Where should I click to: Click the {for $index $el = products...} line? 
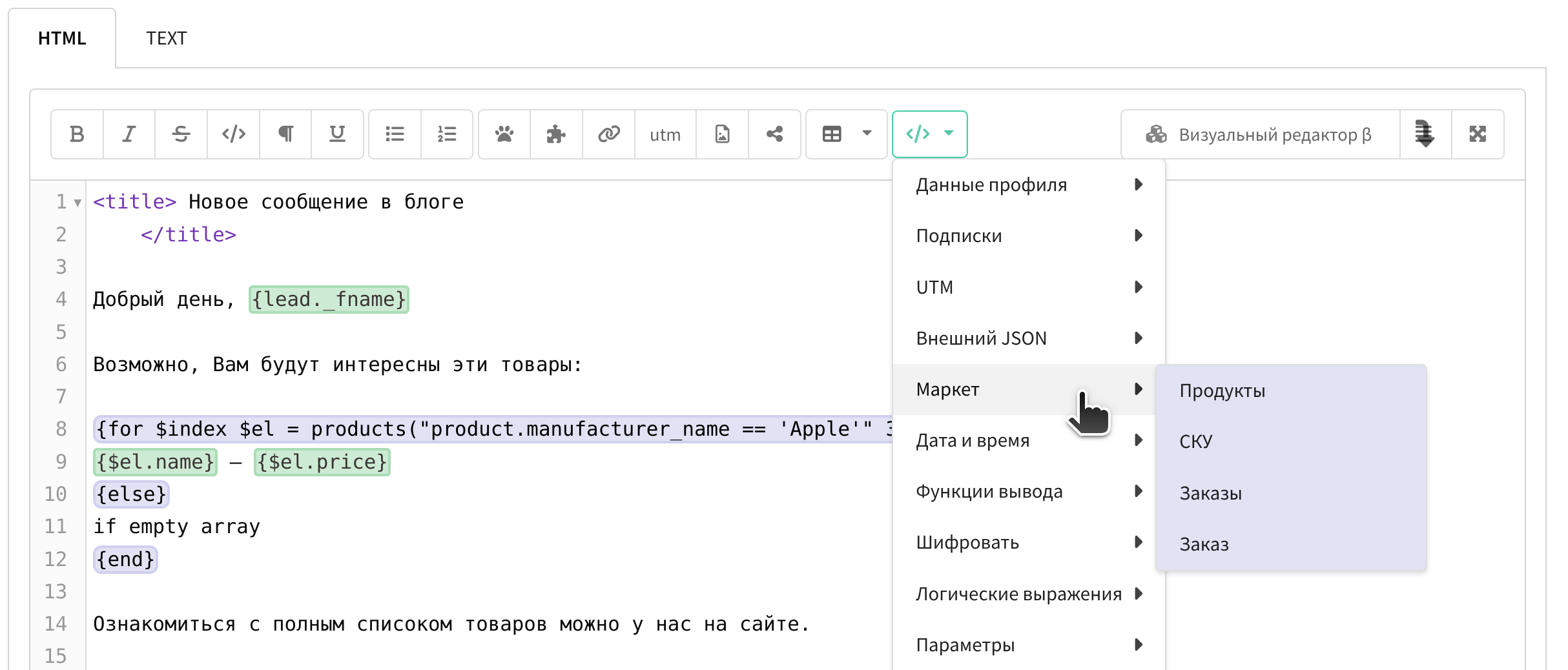pos(493,429)
